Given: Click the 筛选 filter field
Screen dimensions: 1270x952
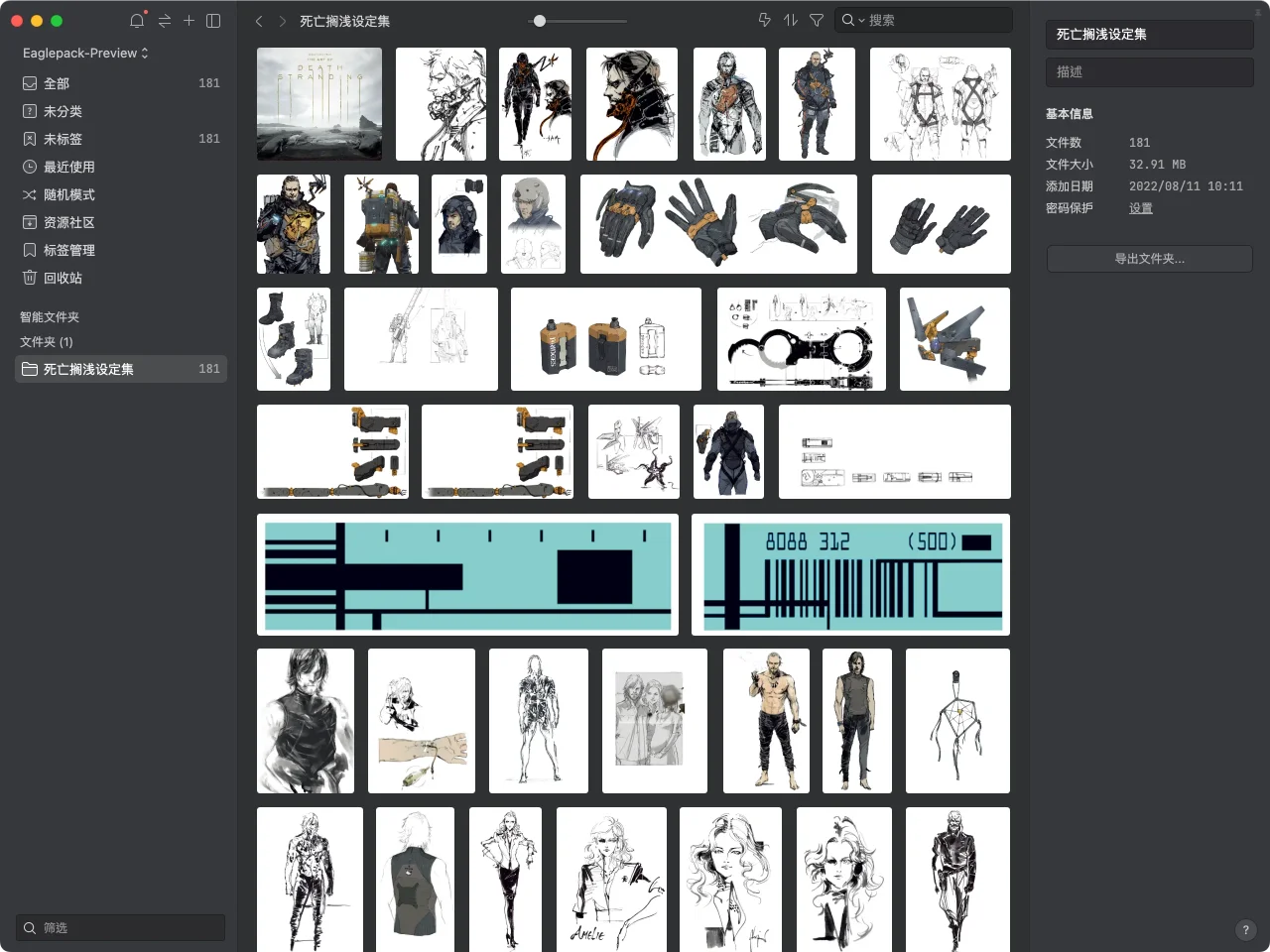Looking at the screenshot, I should (x=120, y=927).
